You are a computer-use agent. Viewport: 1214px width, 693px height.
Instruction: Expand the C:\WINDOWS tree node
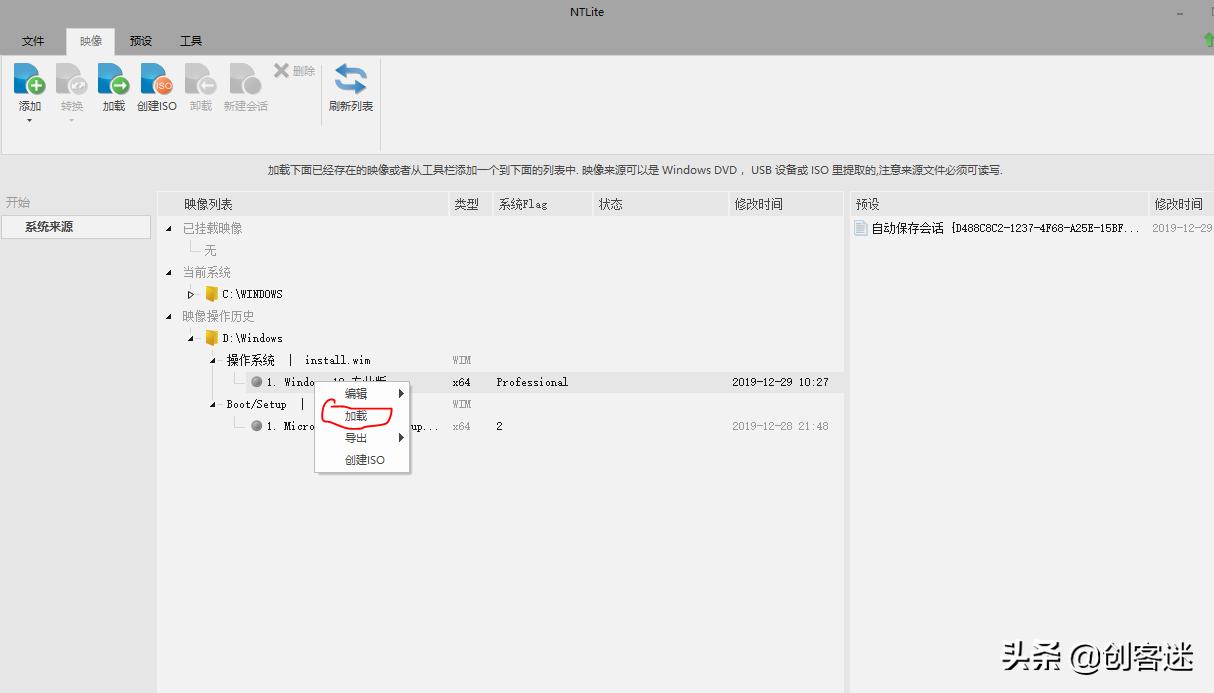tap(190, 293)
